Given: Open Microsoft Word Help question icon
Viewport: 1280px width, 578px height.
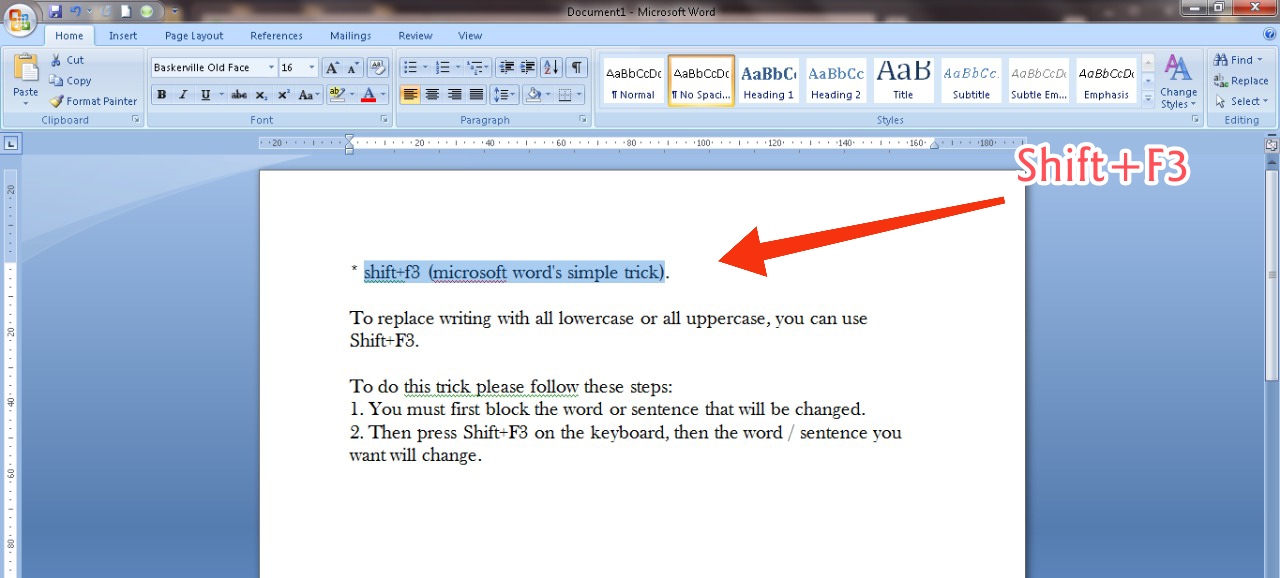Looking at the screenshot, I should coord(1269,35).
